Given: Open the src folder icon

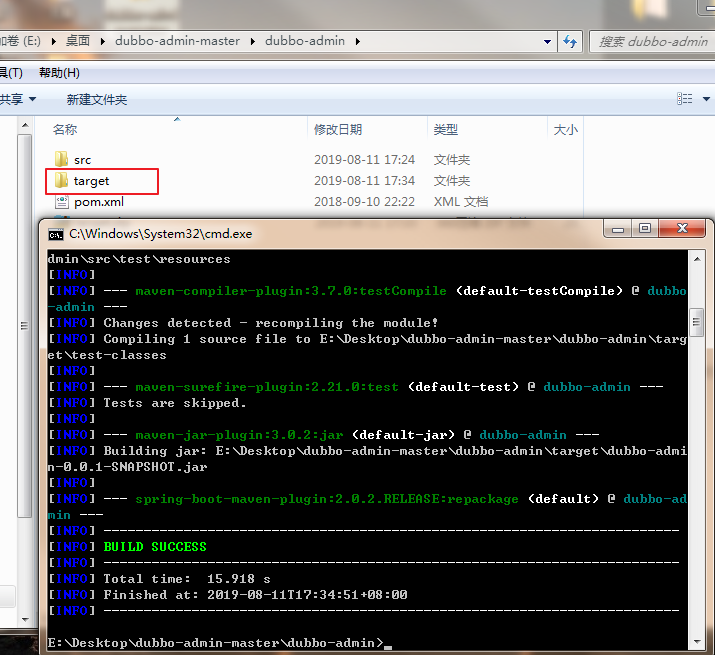Looking at the screenshot, I should (61, 159).
